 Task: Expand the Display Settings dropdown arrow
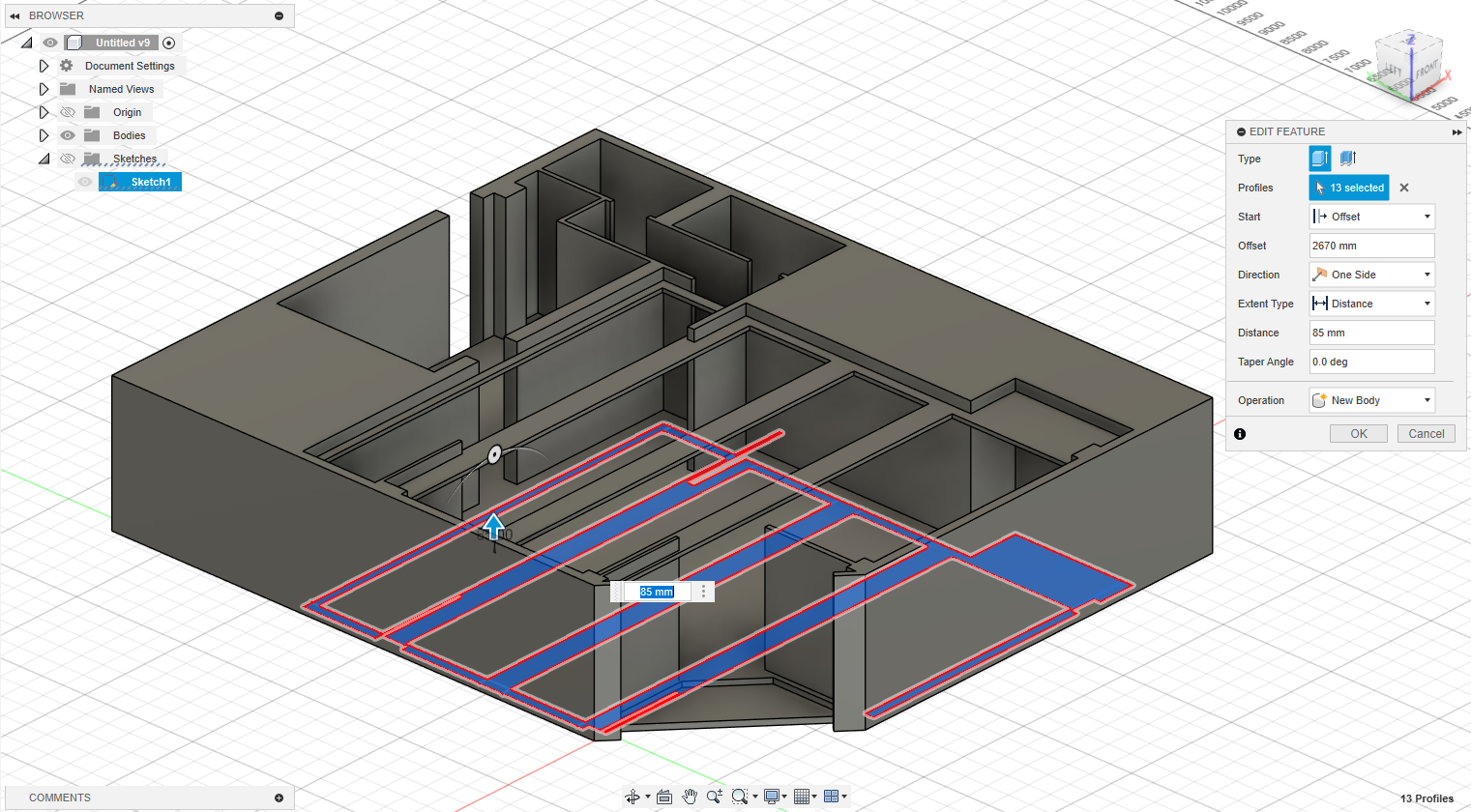(784, 797)
